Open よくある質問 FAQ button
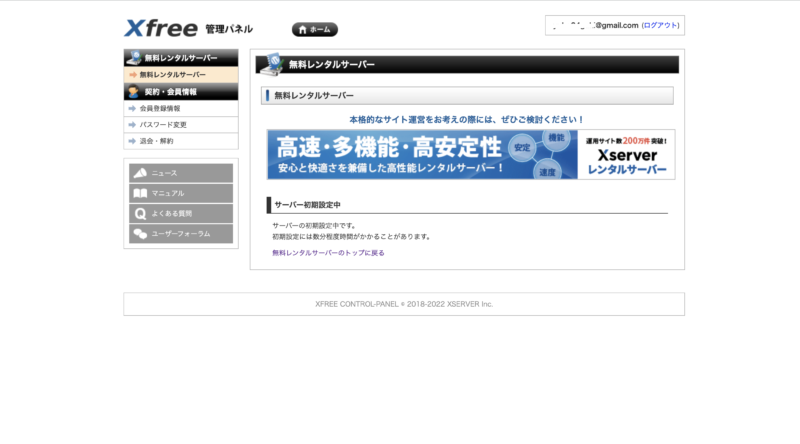The image size is (800, 444). tap(181, 213)
